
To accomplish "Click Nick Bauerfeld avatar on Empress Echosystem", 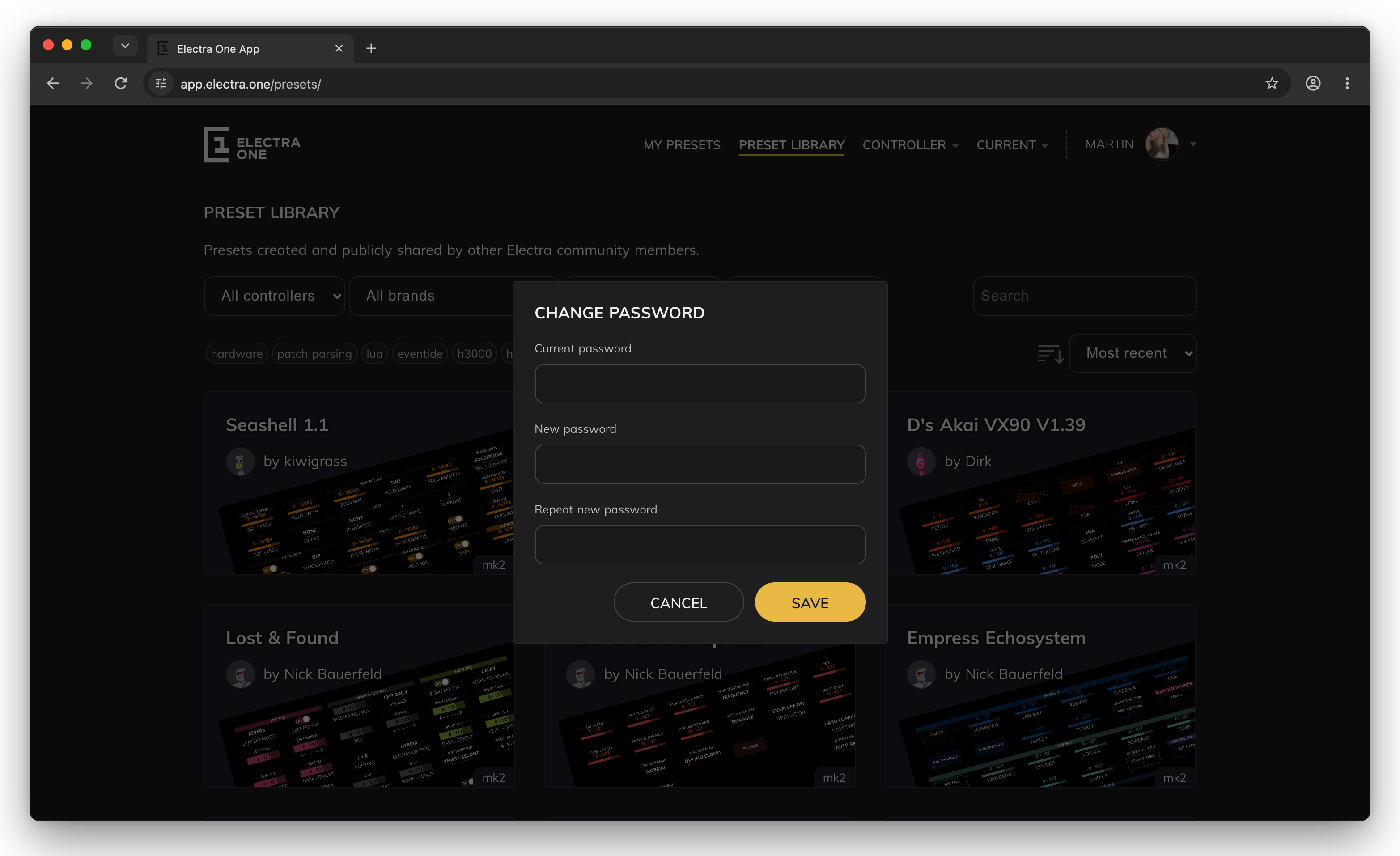I will click(x=921, y=674).
